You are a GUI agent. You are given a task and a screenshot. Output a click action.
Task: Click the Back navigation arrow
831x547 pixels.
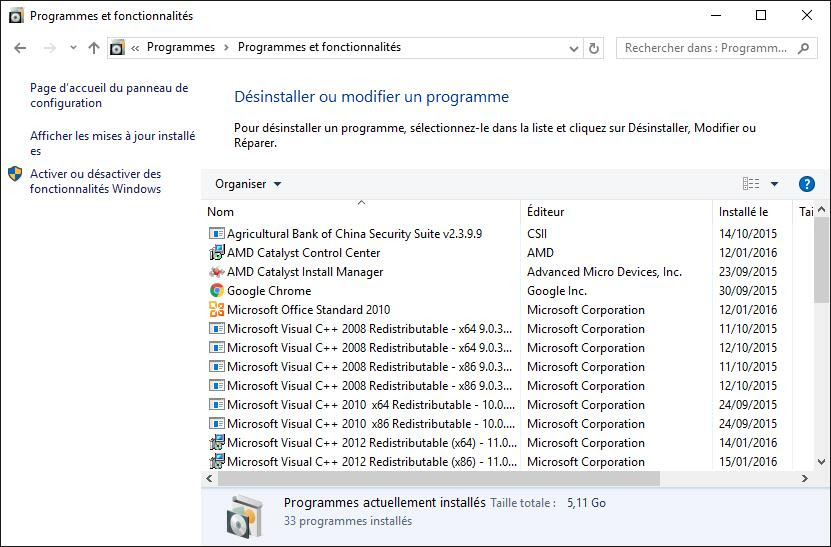pos(20,48)
